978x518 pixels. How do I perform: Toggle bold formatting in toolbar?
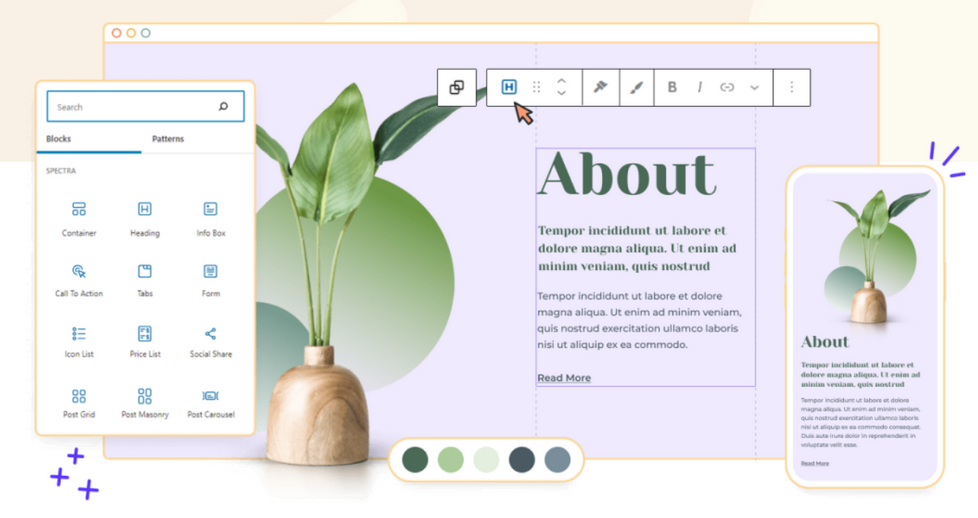(x=672, y=88)
